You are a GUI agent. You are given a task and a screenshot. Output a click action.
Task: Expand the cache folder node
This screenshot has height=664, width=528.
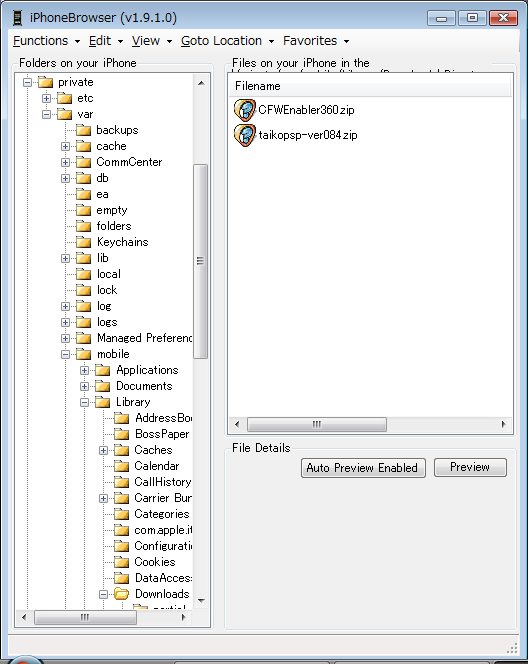click(66, 147)
